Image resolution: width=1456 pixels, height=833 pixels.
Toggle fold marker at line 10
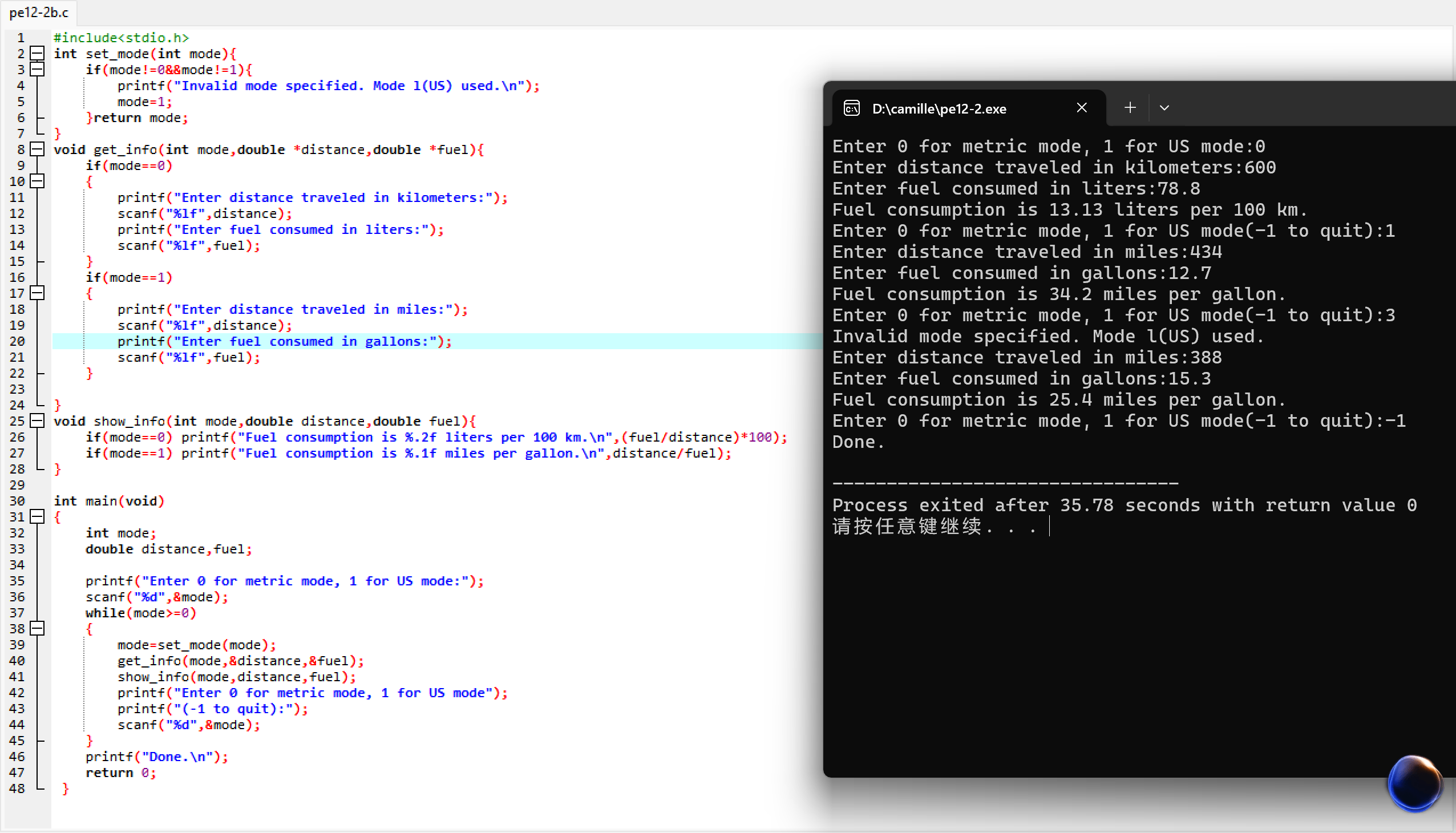[37, 181]
